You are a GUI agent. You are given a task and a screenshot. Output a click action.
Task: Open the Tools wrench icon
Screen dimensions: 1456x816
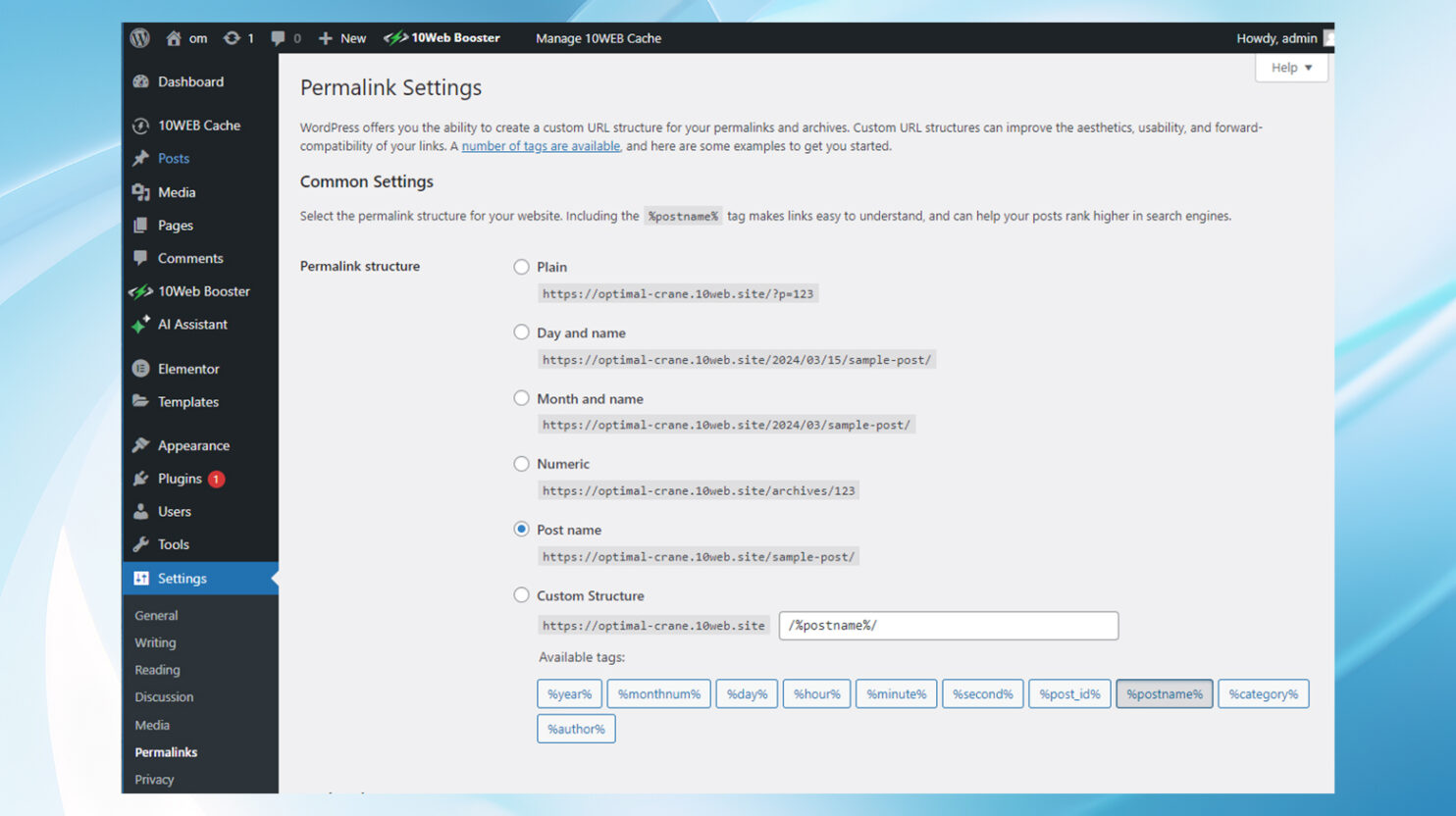(141, 544)
